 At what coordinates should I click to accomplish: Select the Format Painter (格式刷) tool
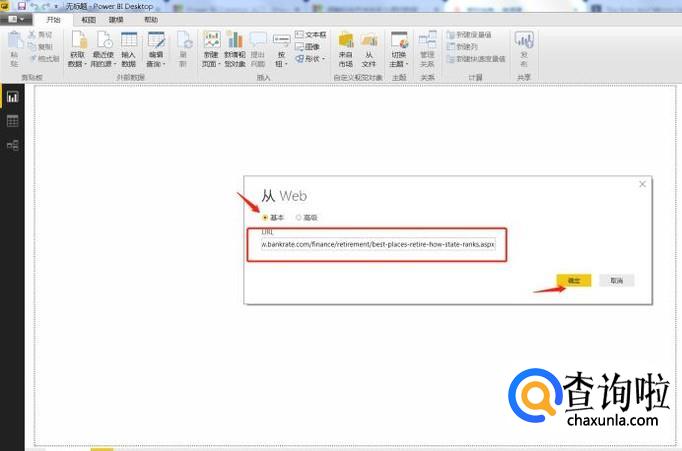(x=44, y=58)
